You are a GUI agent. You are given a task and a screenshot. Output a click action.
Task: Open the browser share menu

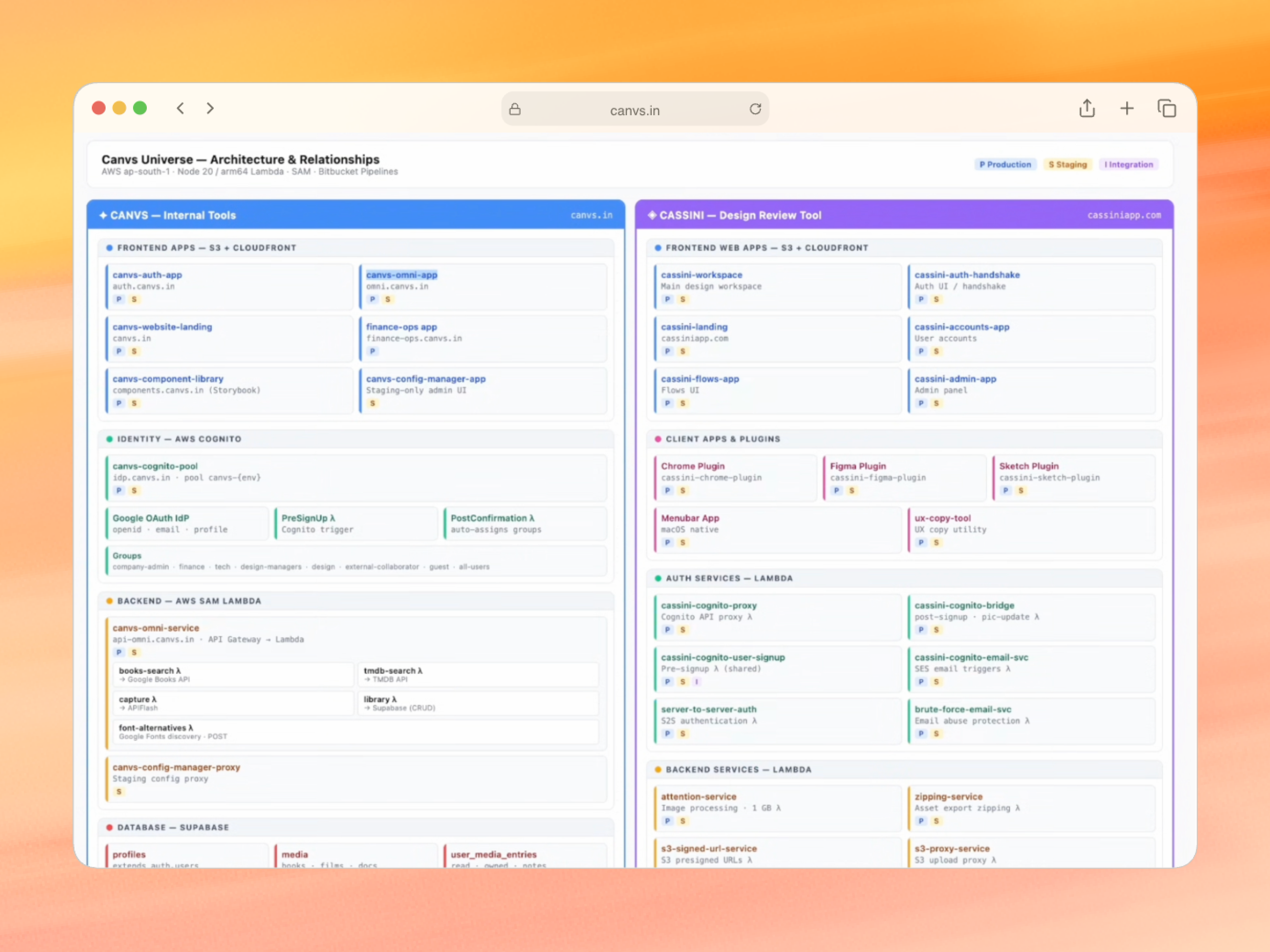pyautogui.click(x=1087, y=108)
